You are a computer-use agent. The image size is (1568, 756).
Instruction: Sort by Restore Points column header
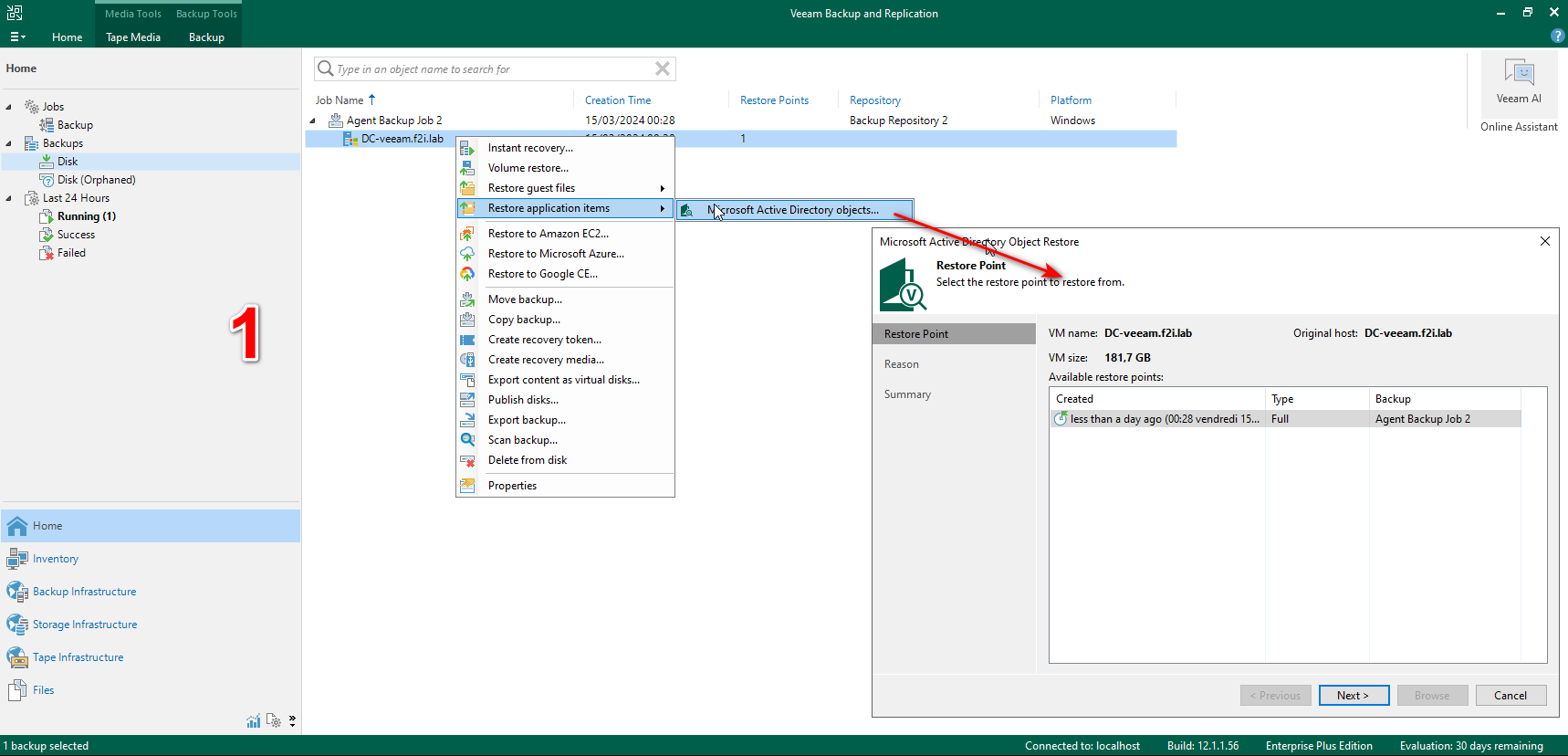coord(774,100)
